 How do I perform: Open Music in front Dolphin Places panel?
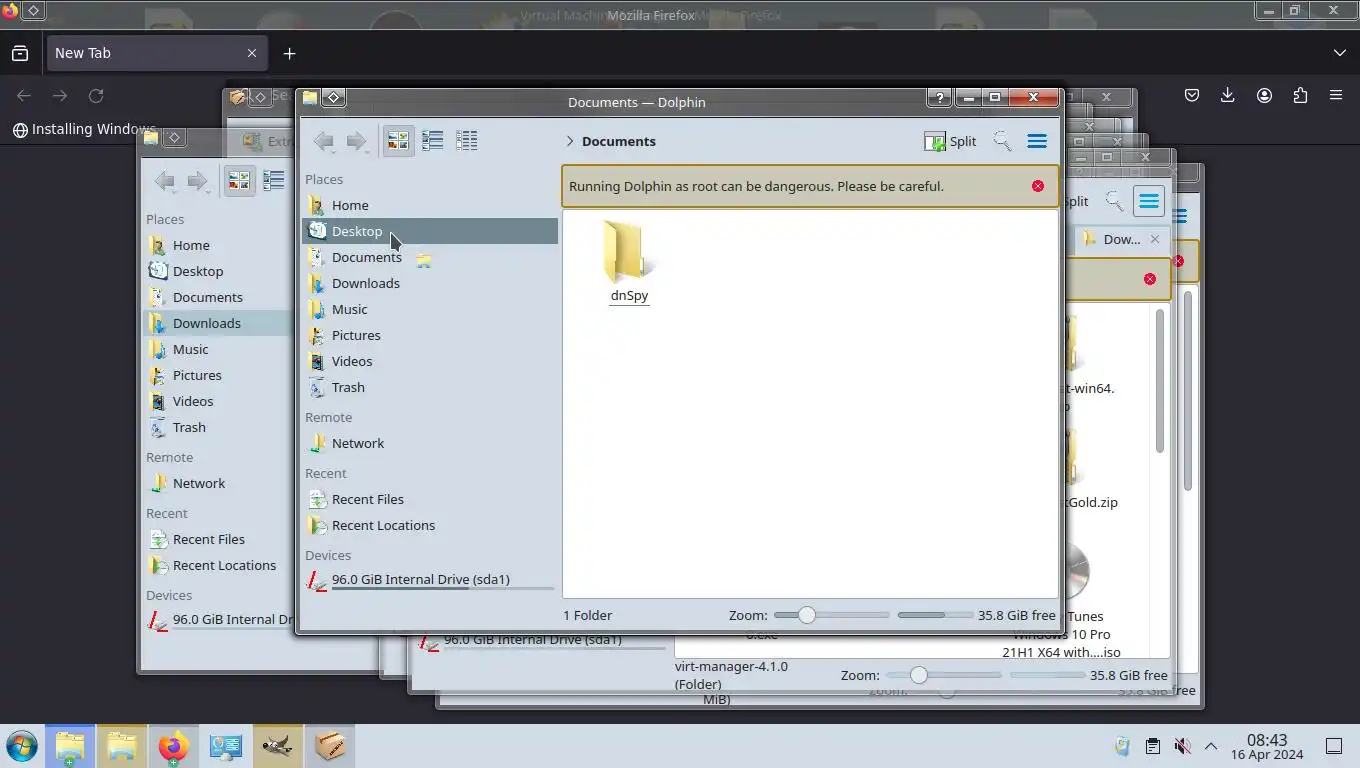coord(430,309)
